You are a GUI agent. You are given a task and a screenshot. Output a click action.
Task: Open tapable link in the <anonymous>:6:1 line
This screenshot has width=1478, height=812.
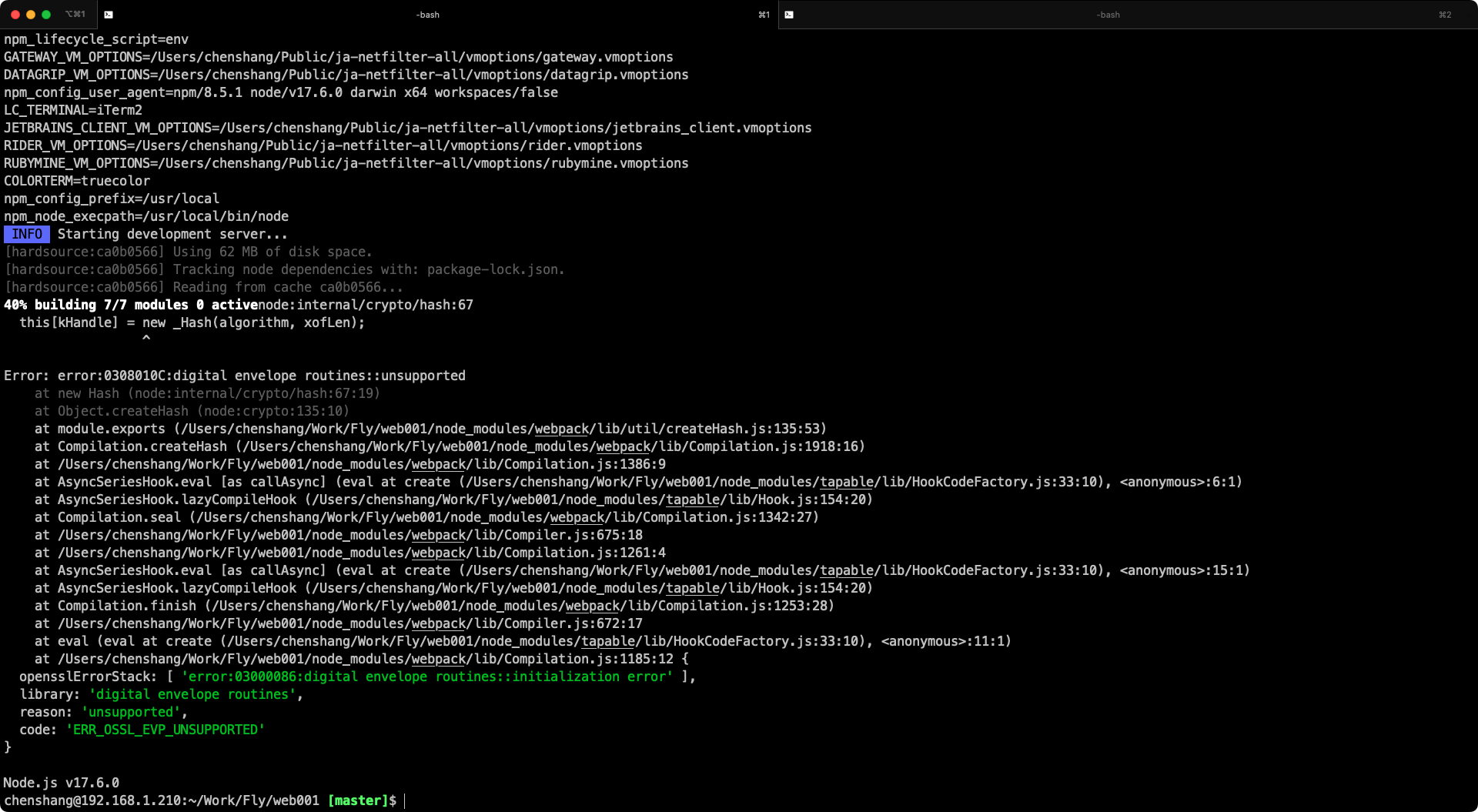846,482
